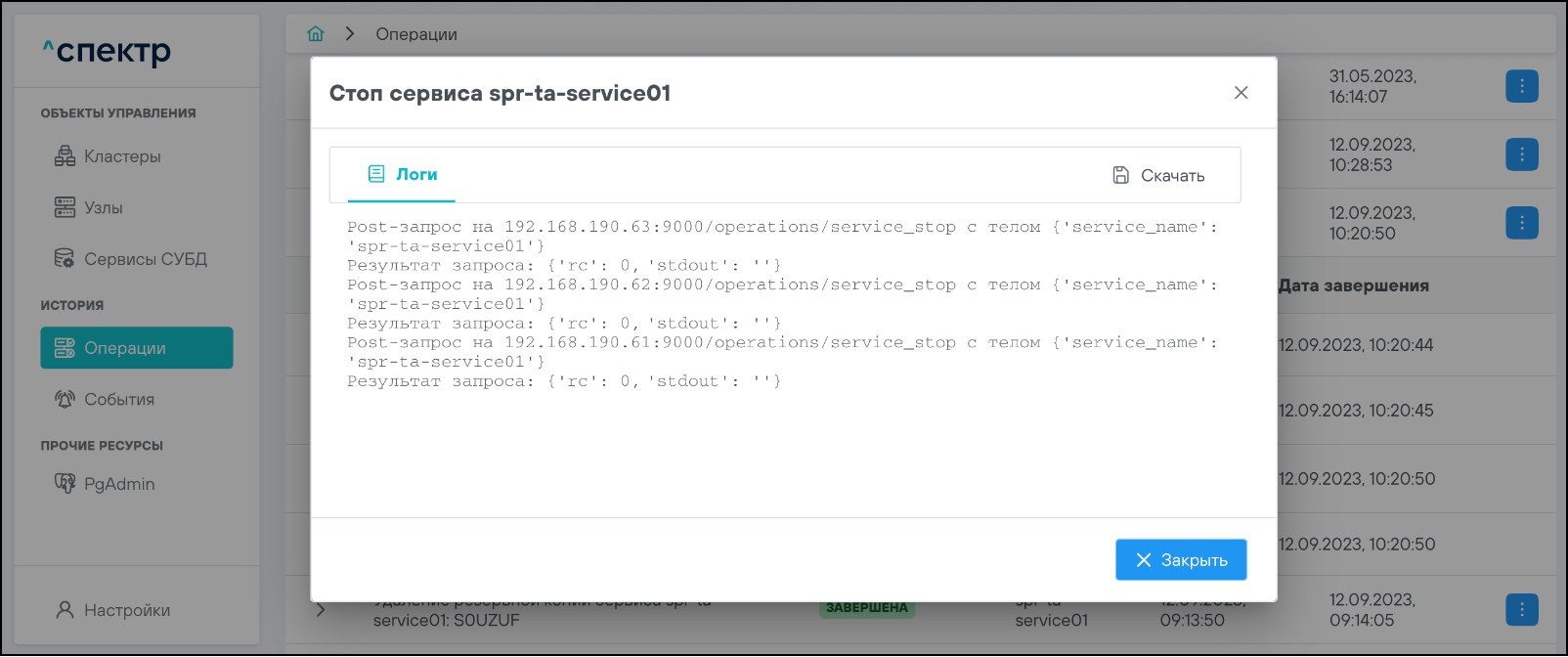
Task: Select События in the history section
Action: [x=118, y=400]
